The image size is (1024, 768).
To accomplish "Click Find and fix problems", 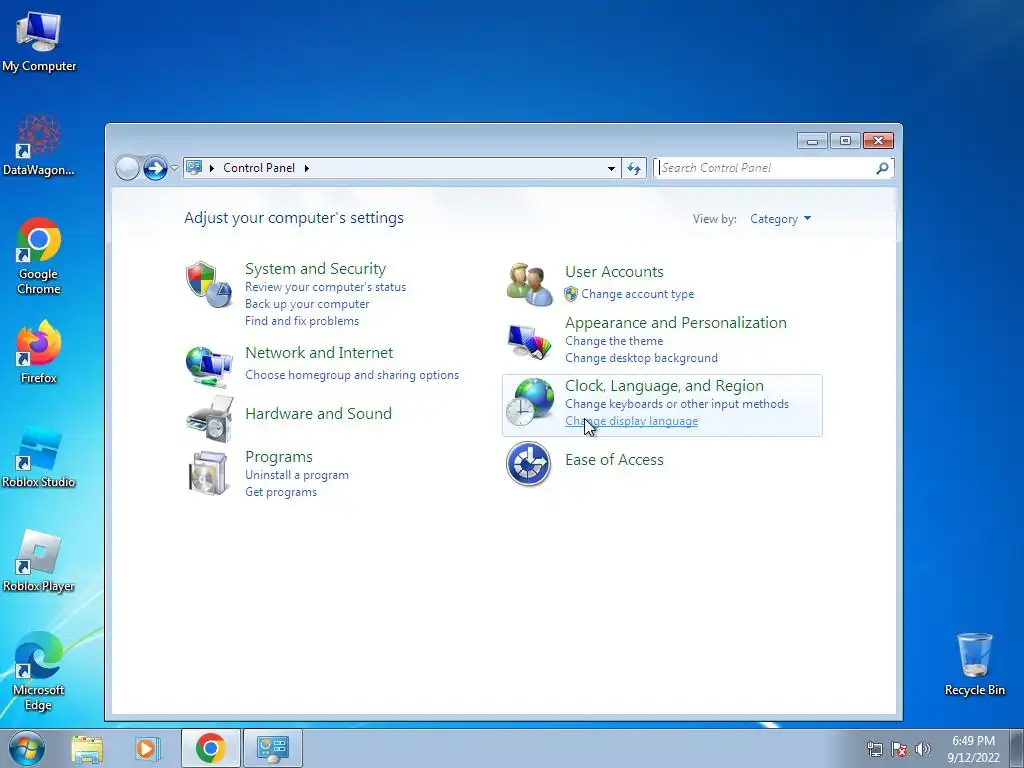I will pyautogui.click(x=302, y=321).
